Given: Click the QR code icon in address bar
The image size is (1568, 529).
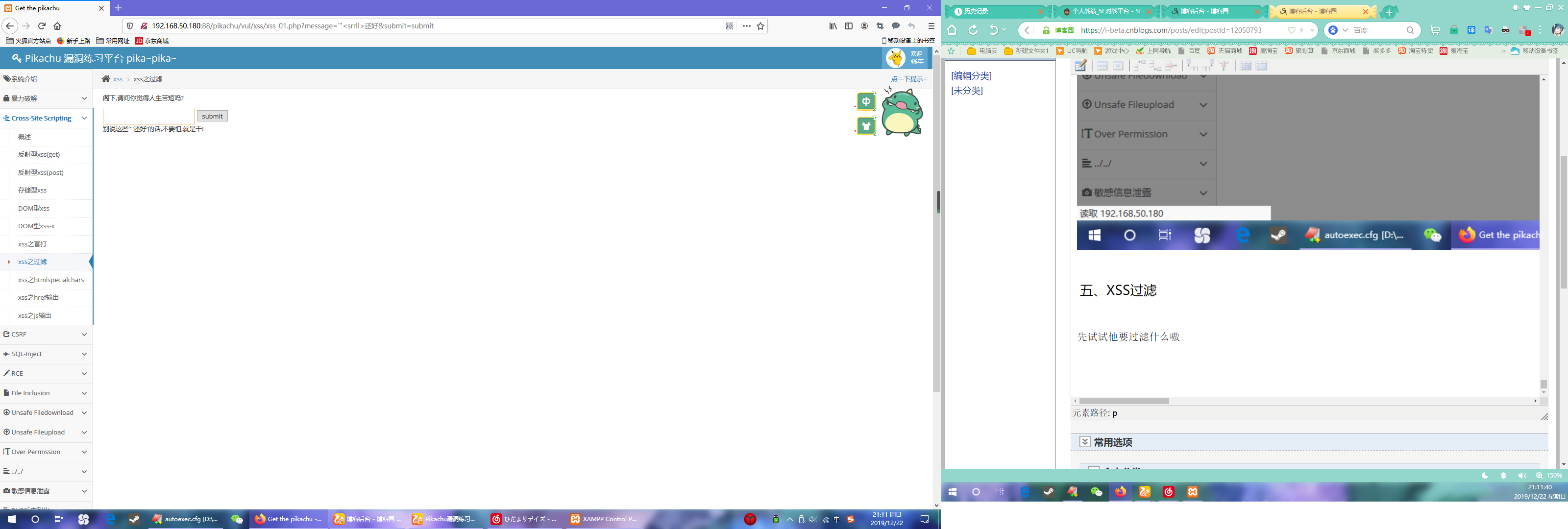Looking at the screenshot, I should [729, 26].
